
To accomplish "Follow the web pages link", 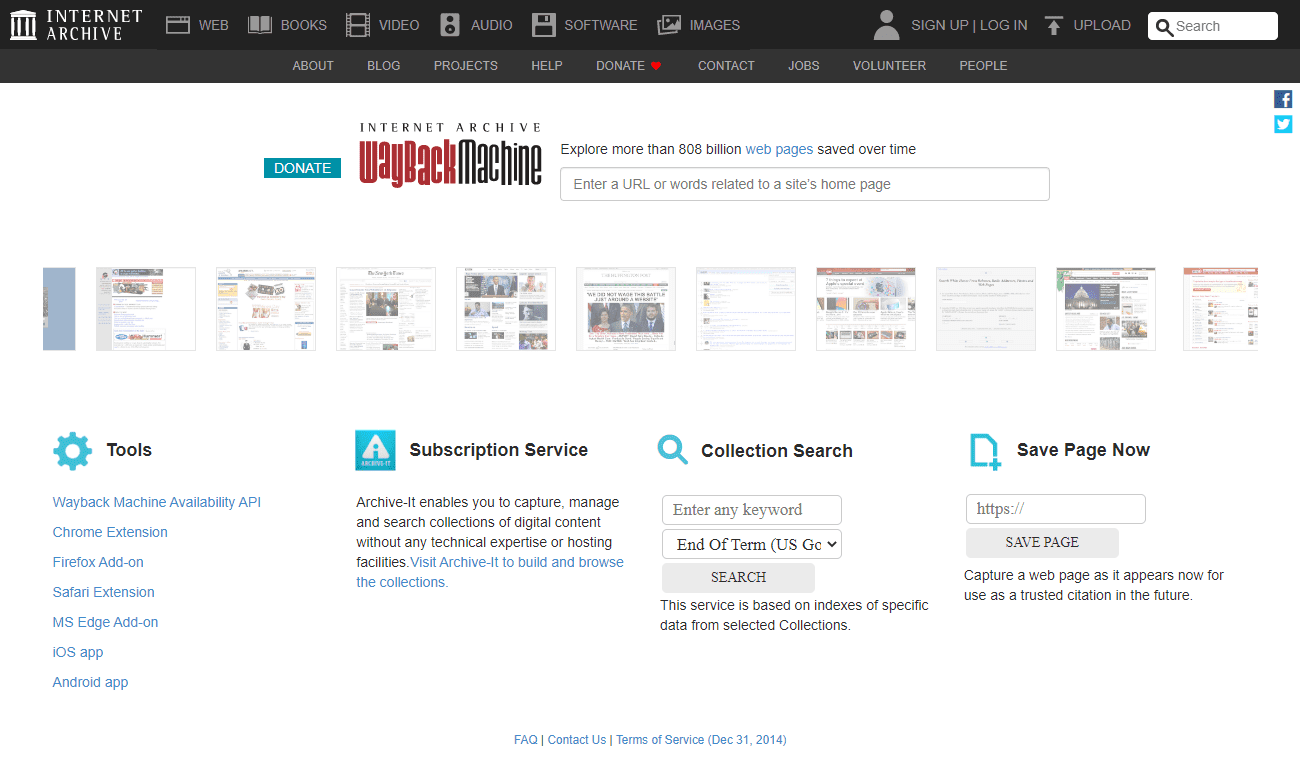I will pyautogui.click(x=779, y=149).
